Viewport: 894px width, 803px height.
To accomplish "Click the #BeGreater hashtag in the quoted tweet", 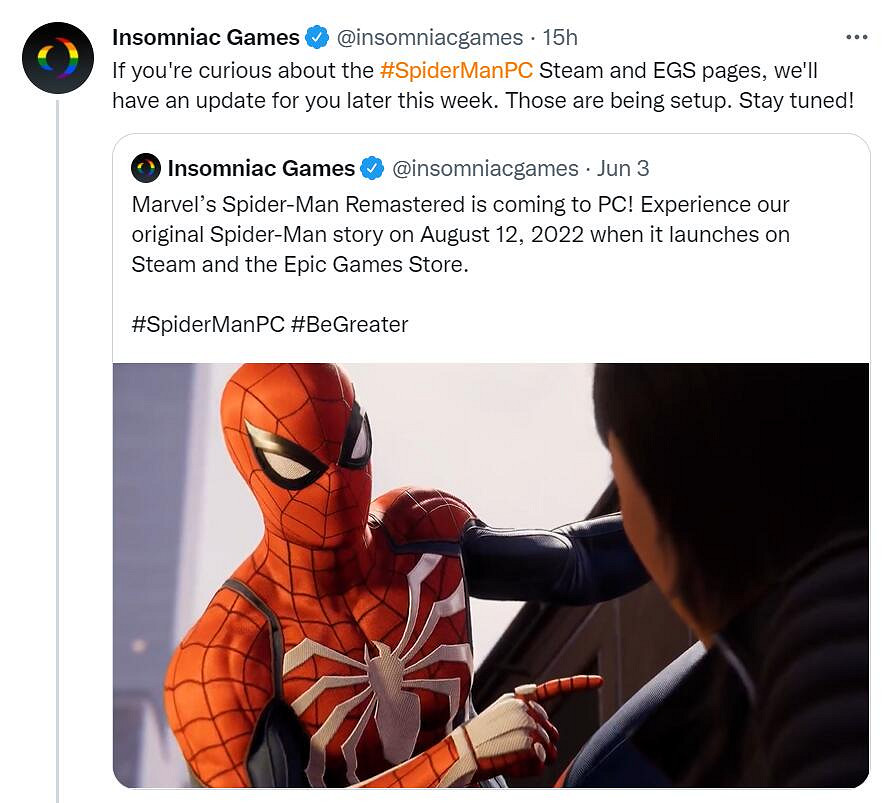I will (x=350, y=324).
